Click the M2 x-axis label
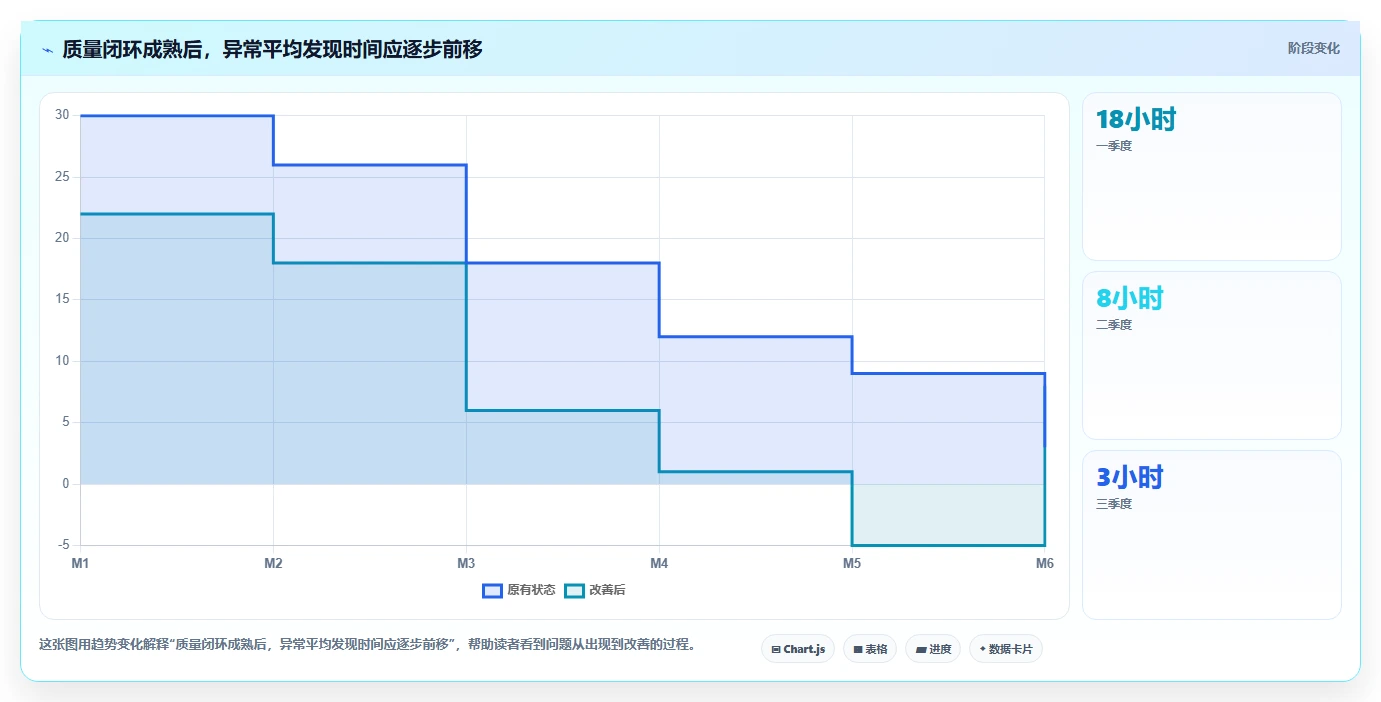Viewport: 1381px width, 702px height. click(273, 563)
